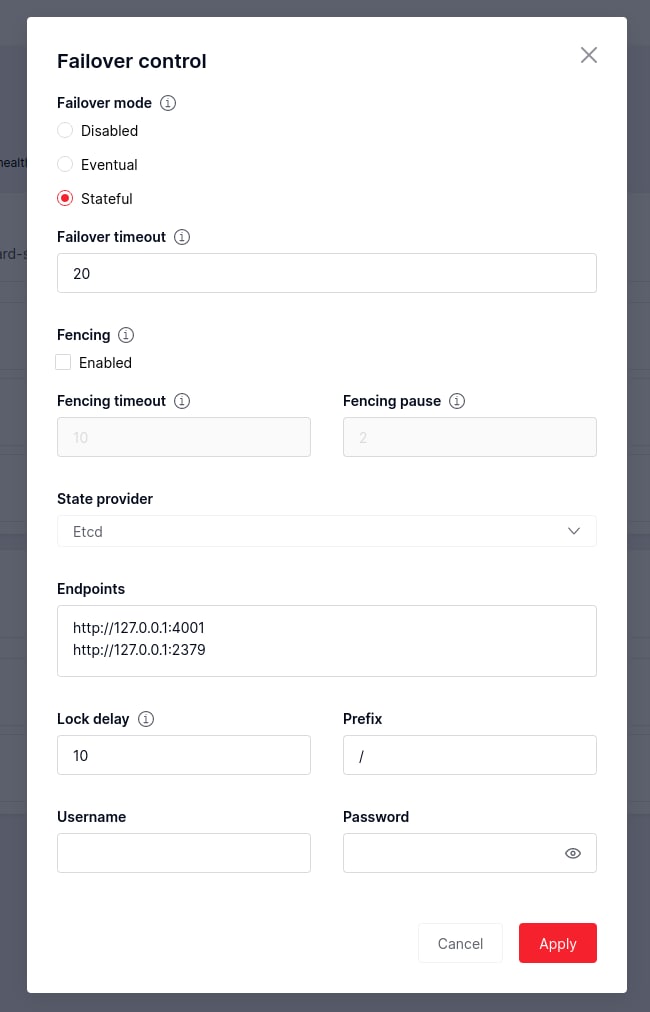
Task: Cancel the failover changes
Action: pyautogui.click(x=460, y=943)
